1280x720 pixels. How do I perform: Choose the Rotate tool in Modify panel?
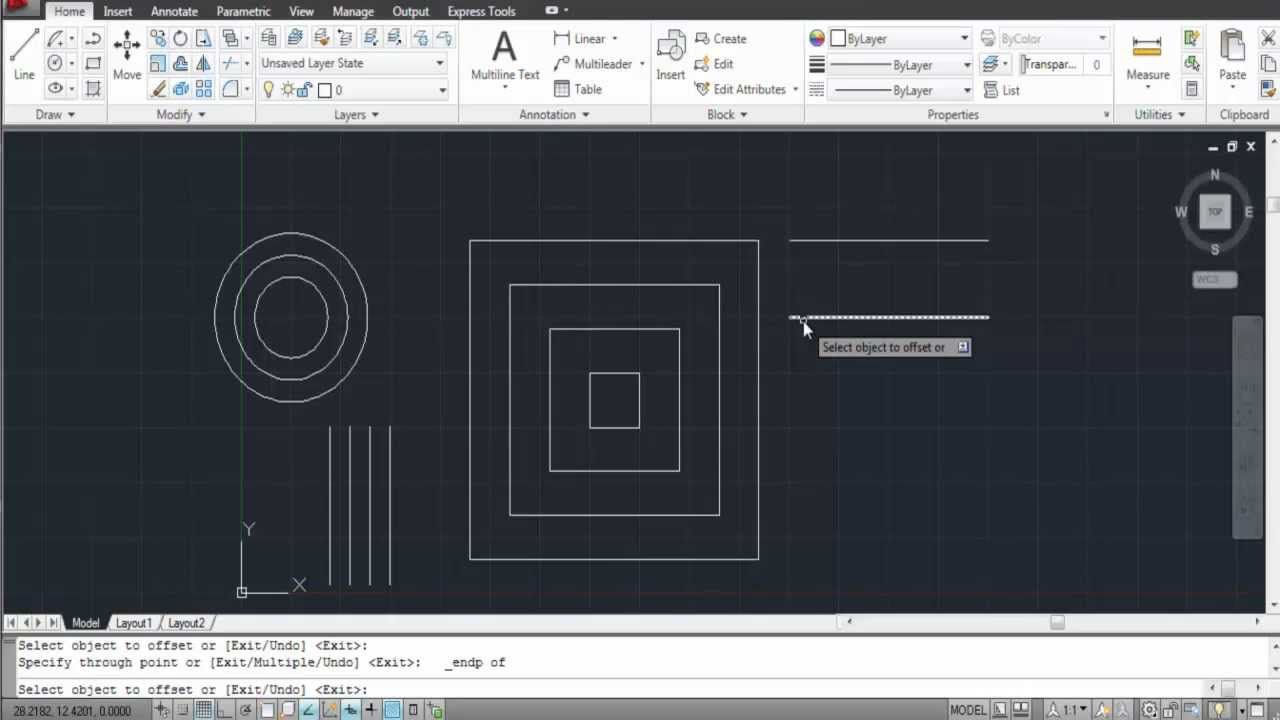[x=180, y=38]
